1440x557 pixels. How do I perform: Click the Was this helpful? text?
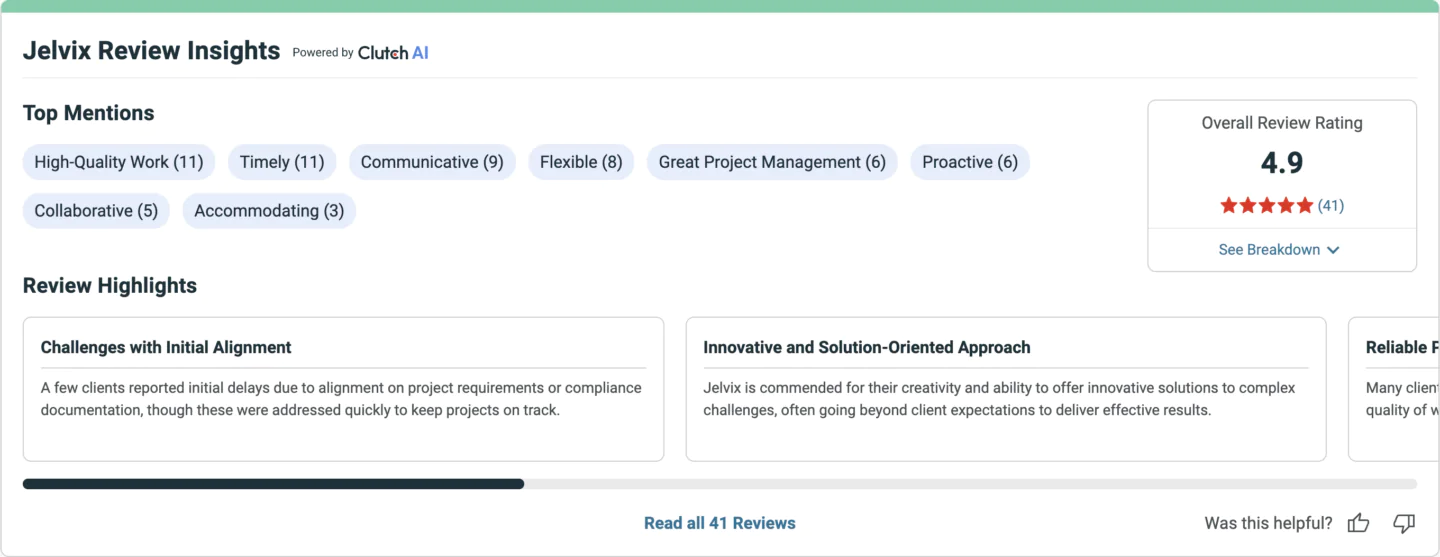point(1268,523)
